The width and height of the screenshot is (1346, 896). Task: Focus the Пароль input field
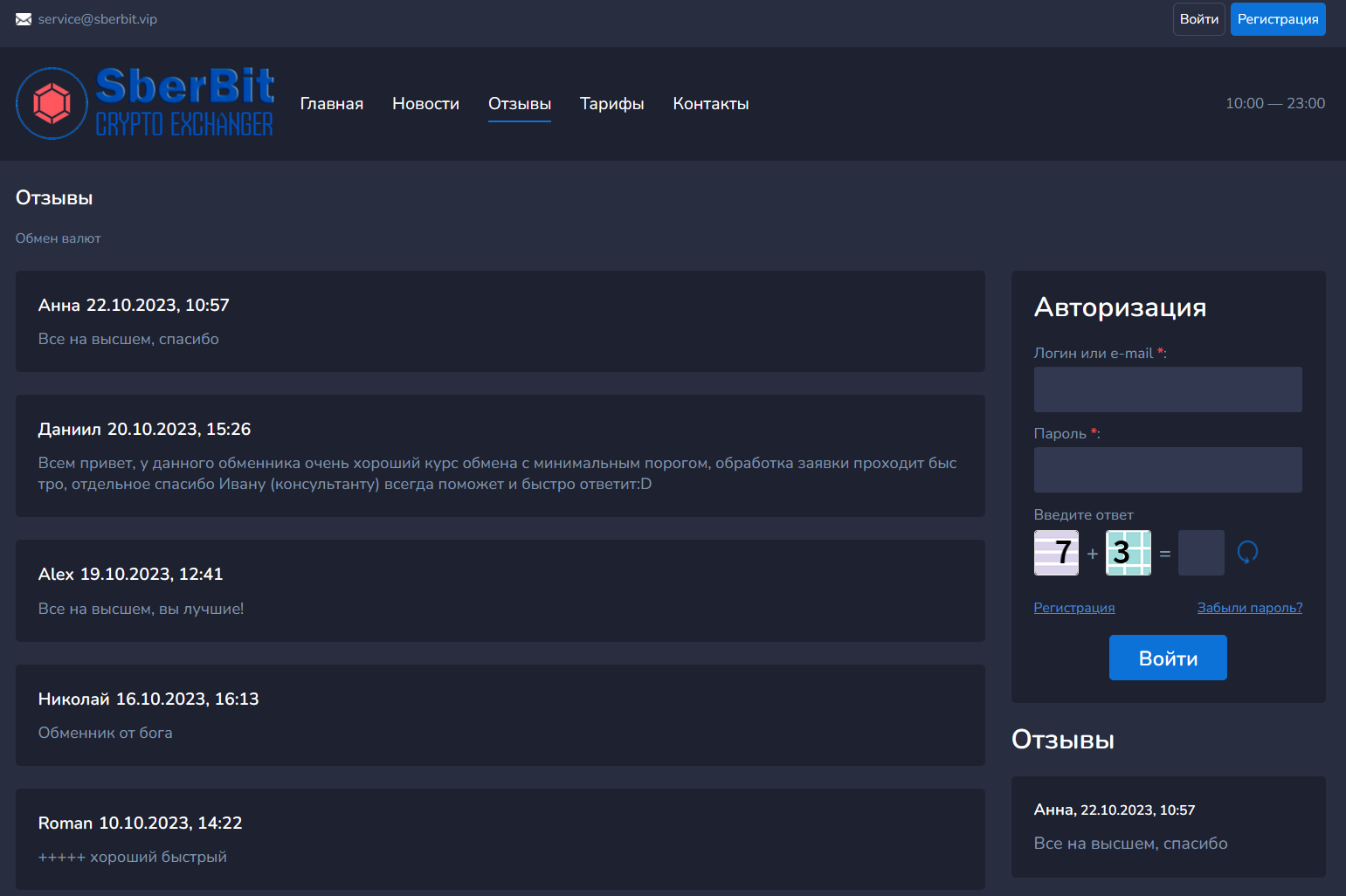point(1168,470)
